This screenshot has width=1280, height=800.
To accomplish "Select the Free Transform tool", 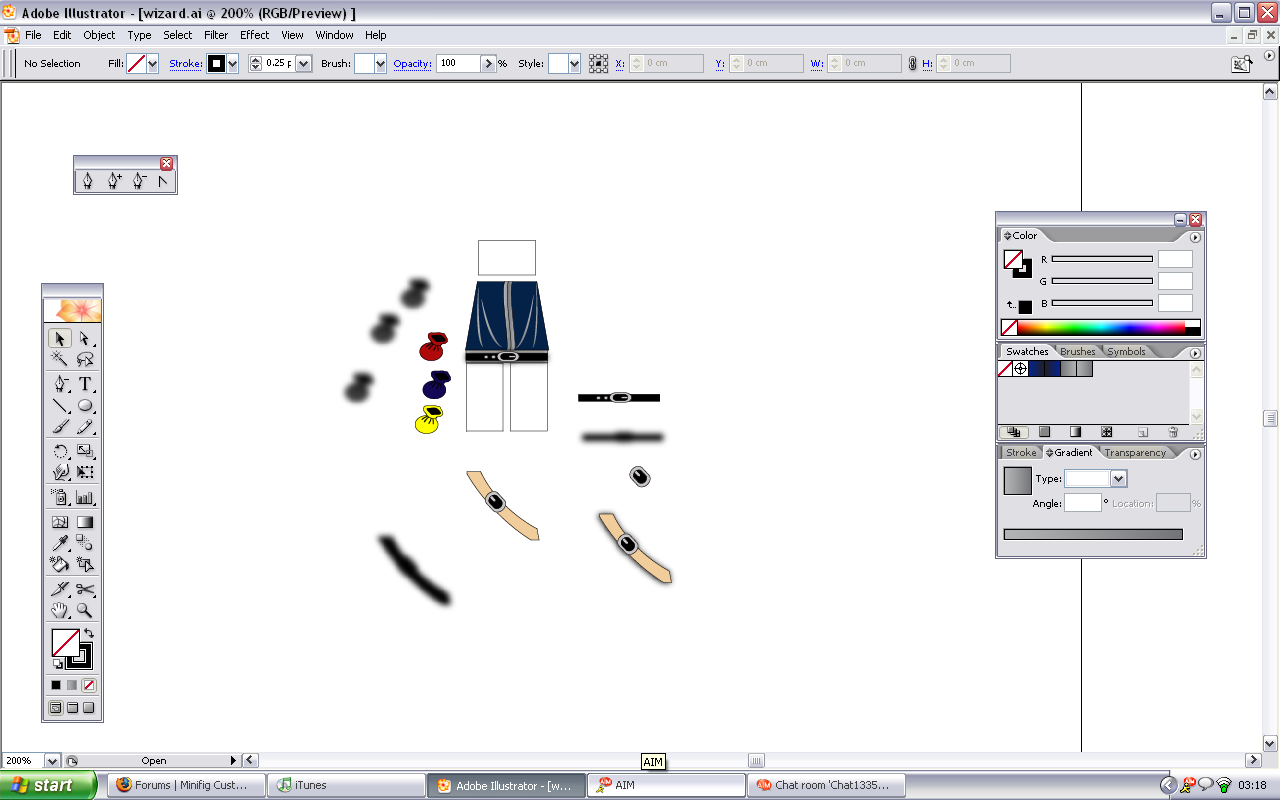I will [85, 473].
